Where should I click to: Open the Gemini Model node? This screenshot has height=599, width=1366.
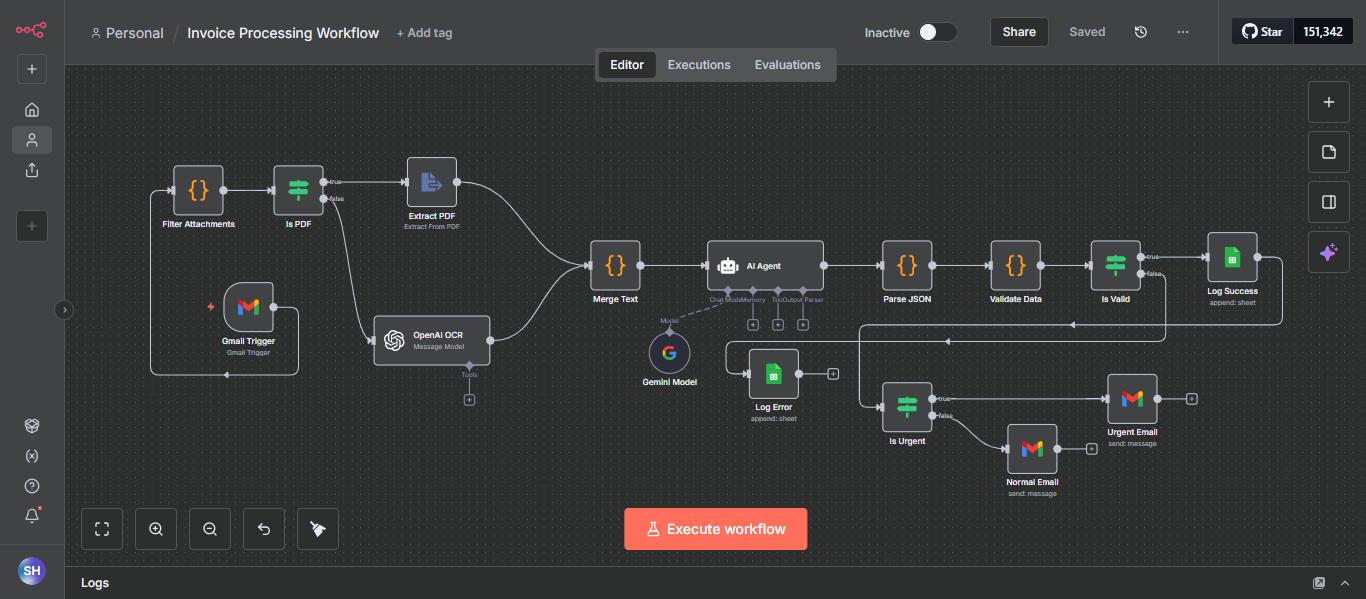pos(669,353)
